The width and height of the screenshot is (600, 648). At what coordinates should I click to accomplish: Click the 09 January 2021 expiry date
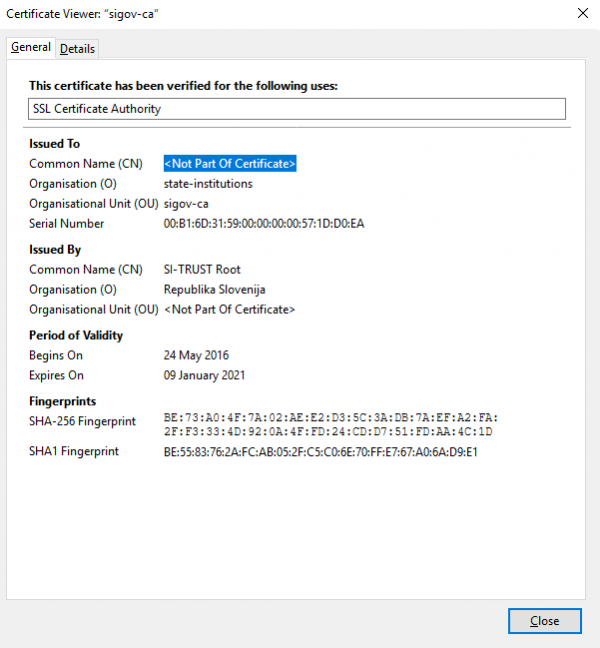point(204,375)
